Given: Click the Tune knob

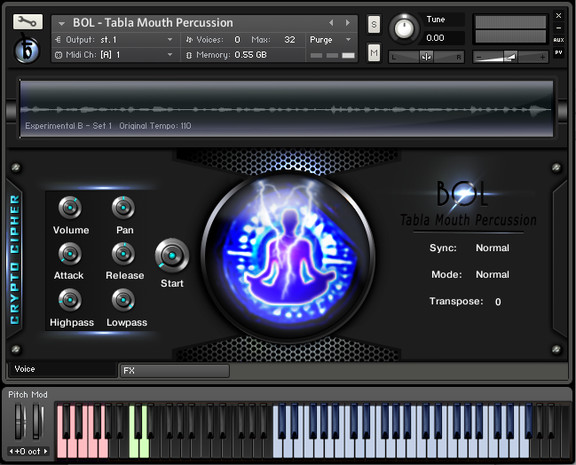Looking at the screenshot, I should (x=404, y=28).
